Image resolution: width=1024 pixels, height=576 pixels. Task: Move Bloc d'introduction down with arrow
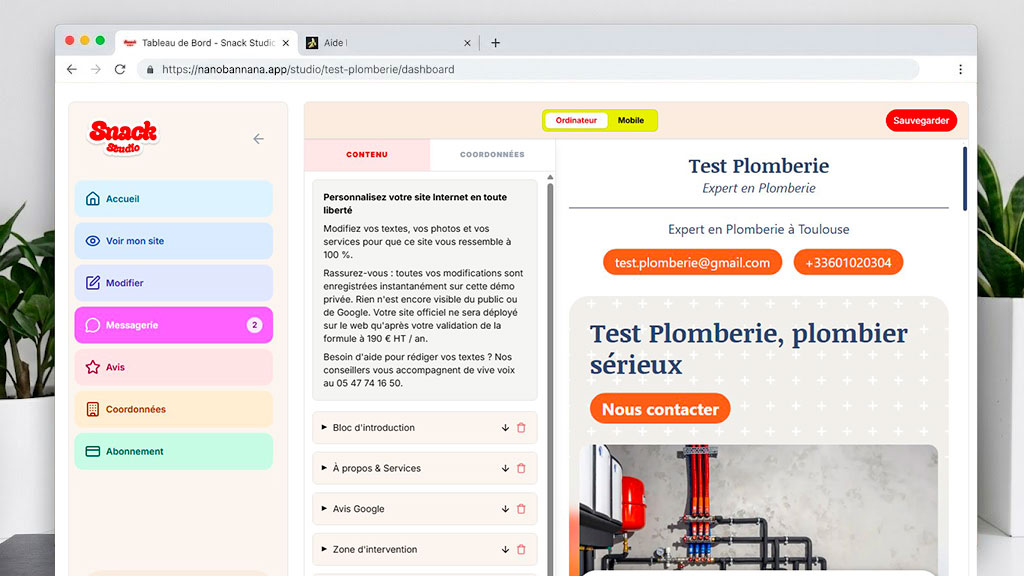(505, 428)
